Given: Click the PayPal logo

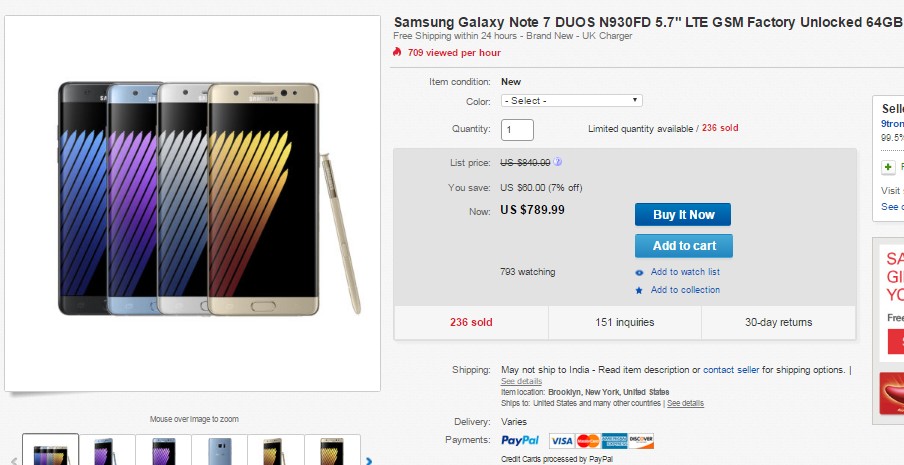Looking at the screenshot, I should (x=520, y=440).
